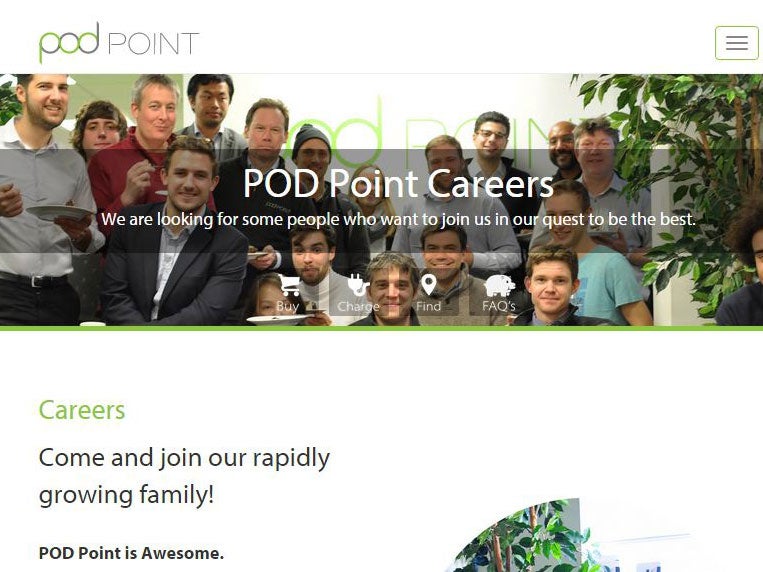Follow the Find link label
Viewport: 763px width, 572px height.
(x=428, y=306)
